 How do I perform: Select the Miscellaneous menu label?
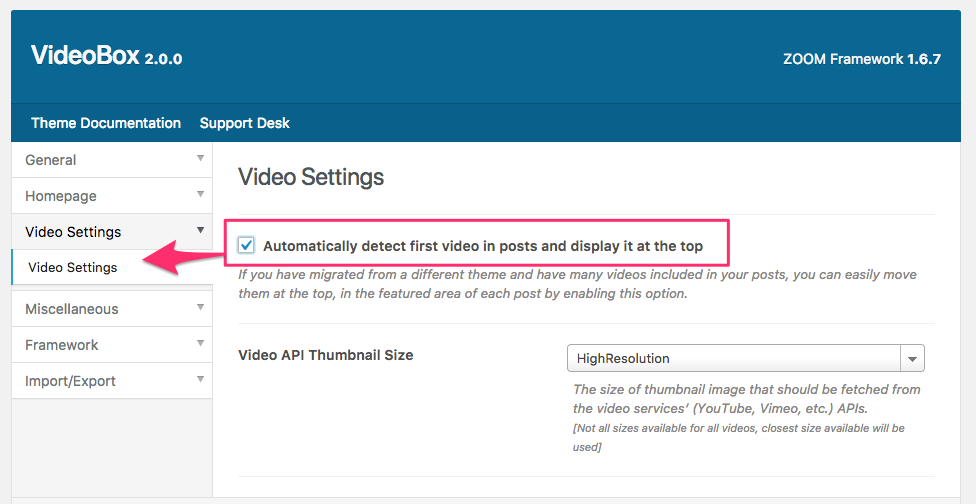[72, 309]
